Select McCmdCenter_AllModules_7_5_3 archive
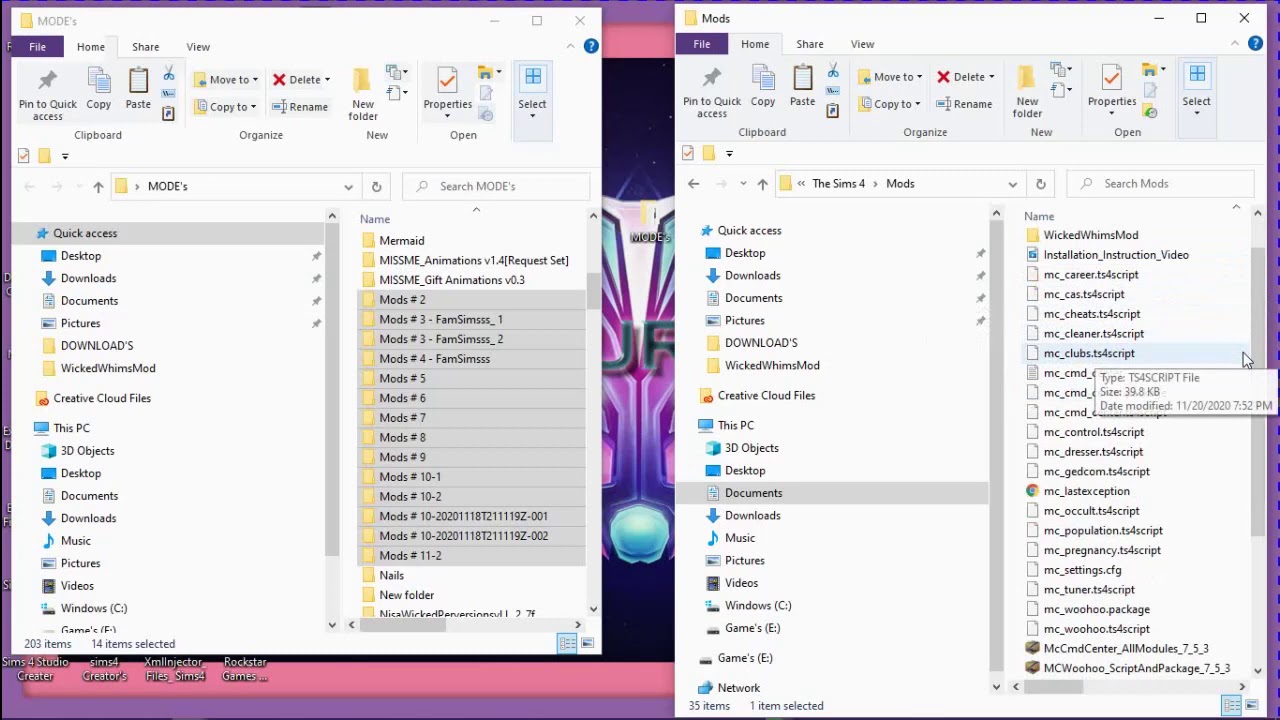 pyautogui.click(x=1126, y=649)
